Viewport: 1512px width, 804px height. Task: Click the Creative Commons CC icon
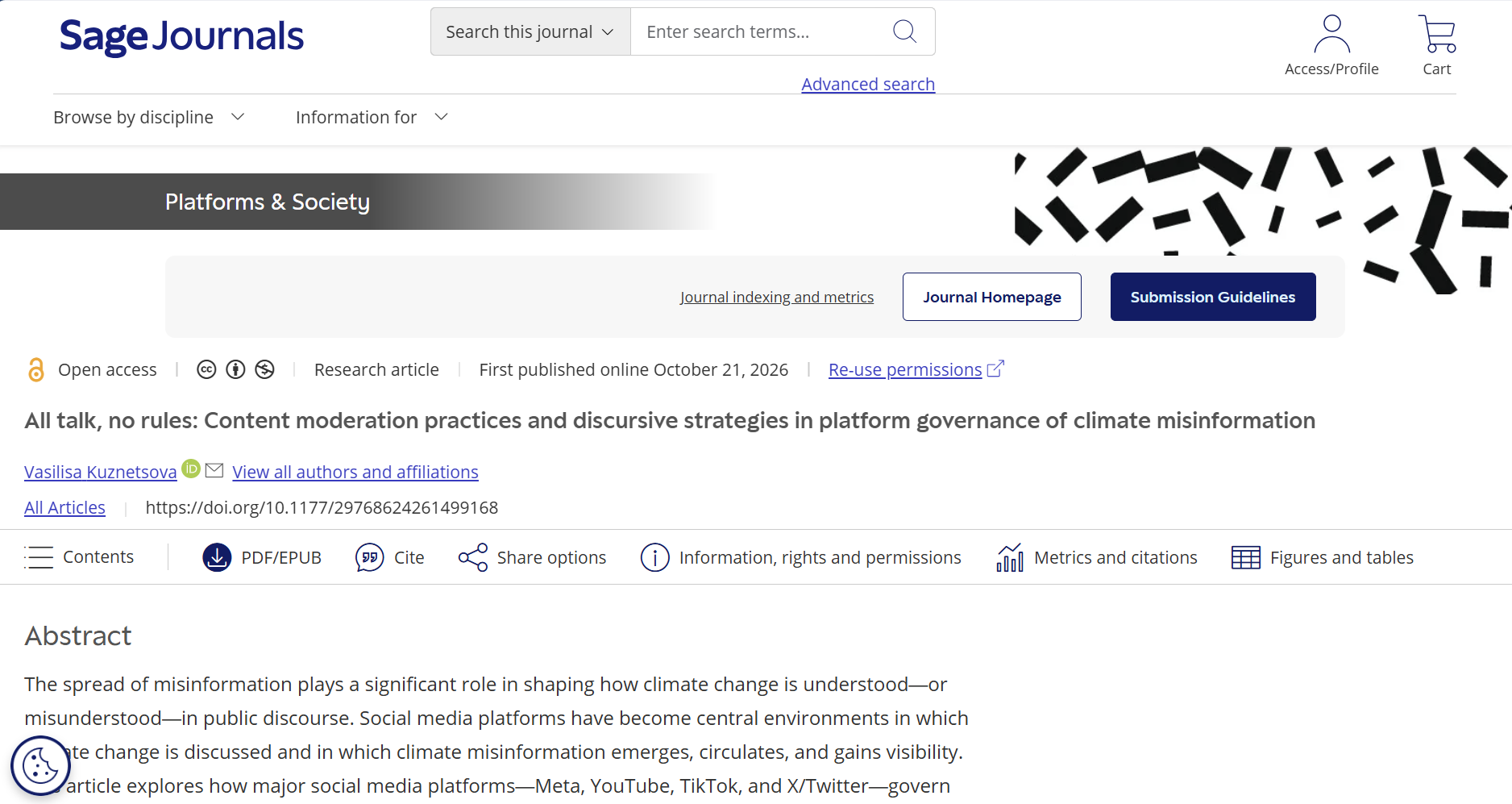coord(206,369)
